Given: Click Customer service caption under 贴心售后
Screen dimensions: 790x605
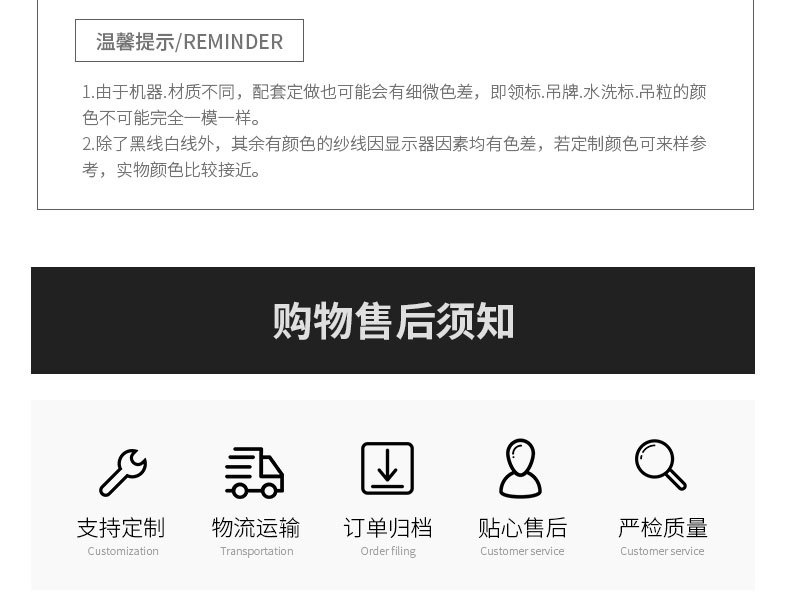Looking at the screenshot, I should point(522,551).
